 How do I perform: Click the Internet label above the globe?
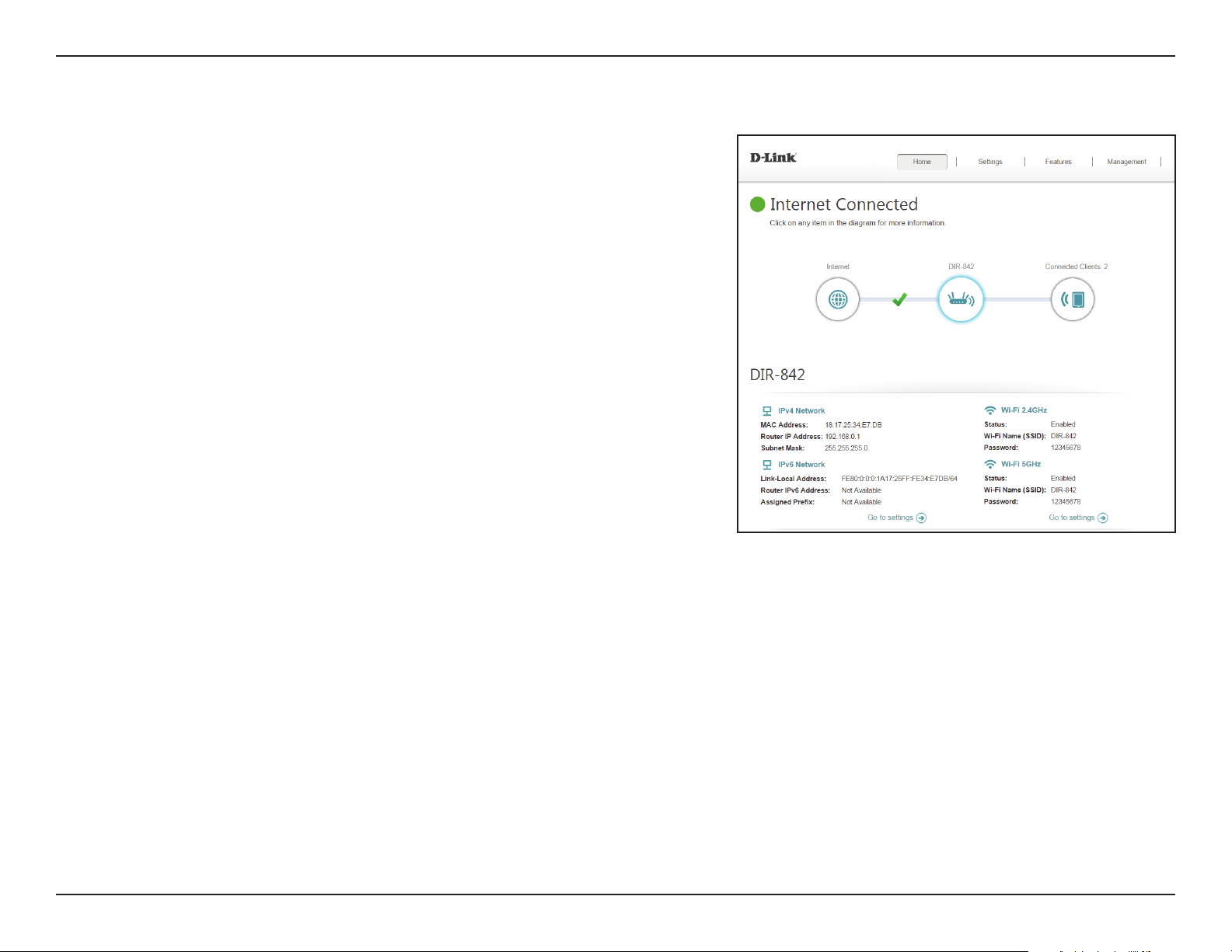pyautogui.click(x=838, y=267)
